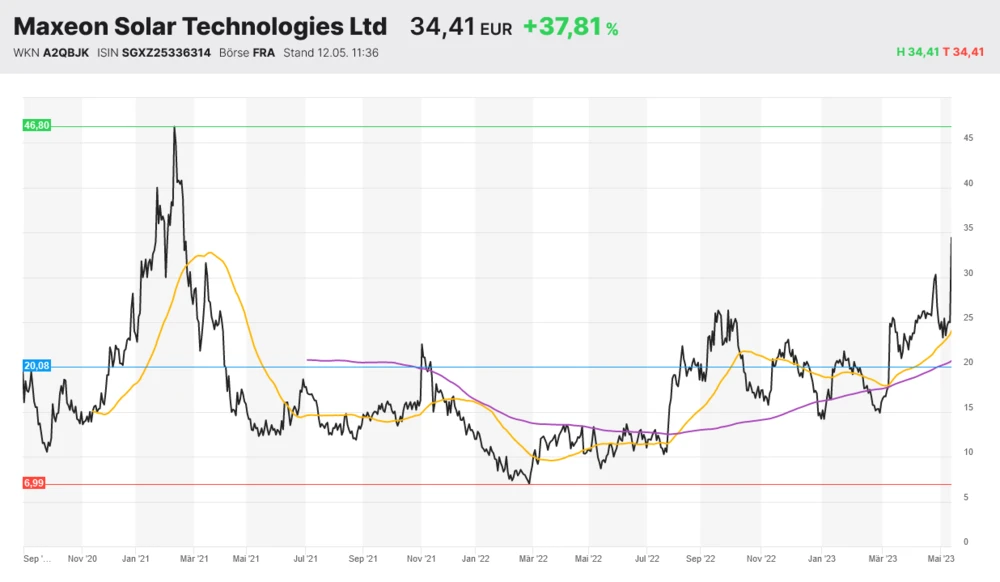The height and width of the screenshot is (582, 1000).
Task: Click the Nov '21 label on time axis
Action: [421, 559]
